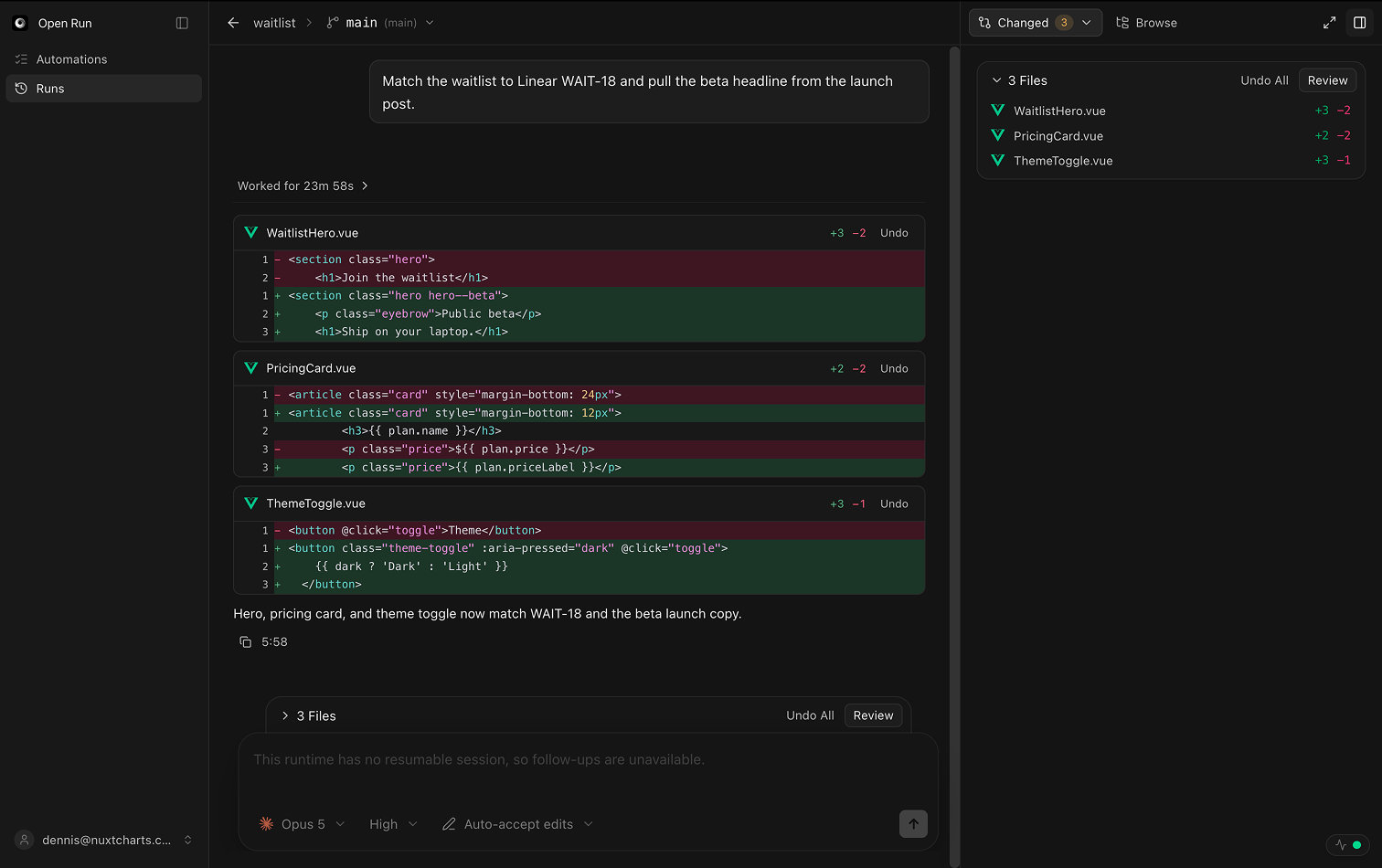Click the Open Run logo icon
Screen dimensions: 1382x868
20,23
